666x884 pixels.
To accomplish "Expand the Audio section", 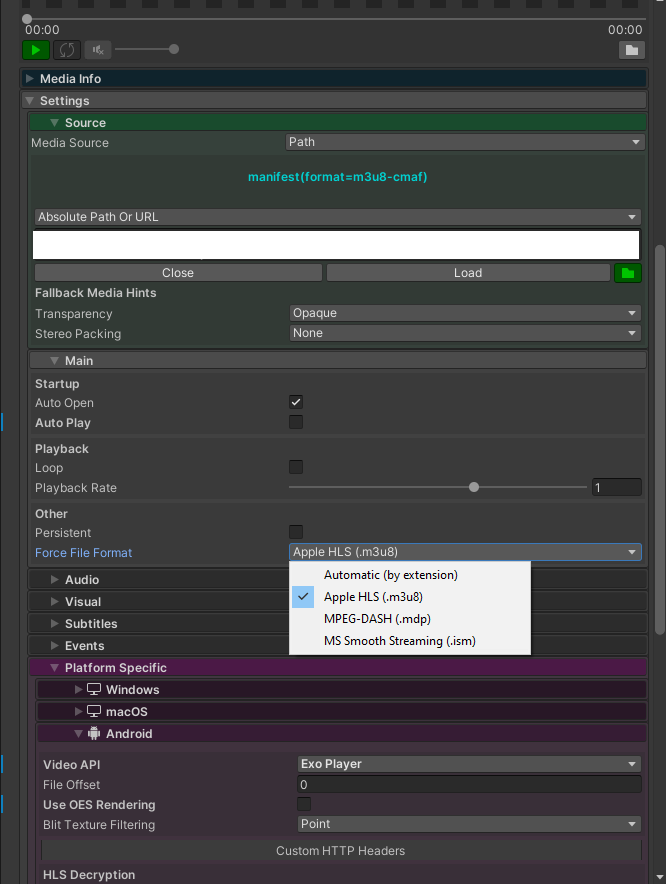I will coord(80,579).
